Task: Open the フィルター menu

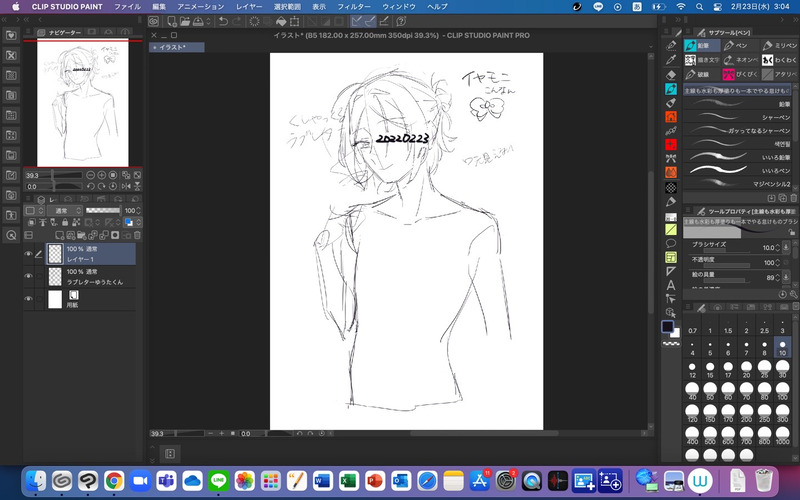Action: (x=354, y=7)
